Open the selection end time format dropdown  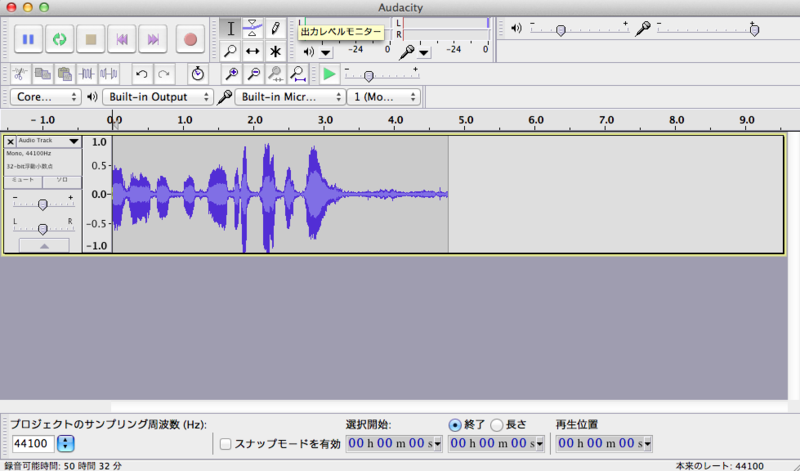pyautogui.click(x=540, y=444)
